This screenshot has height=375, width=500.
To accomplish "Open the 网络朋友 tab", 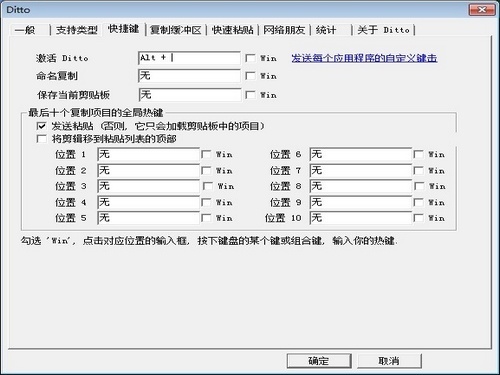I will 284,30.
